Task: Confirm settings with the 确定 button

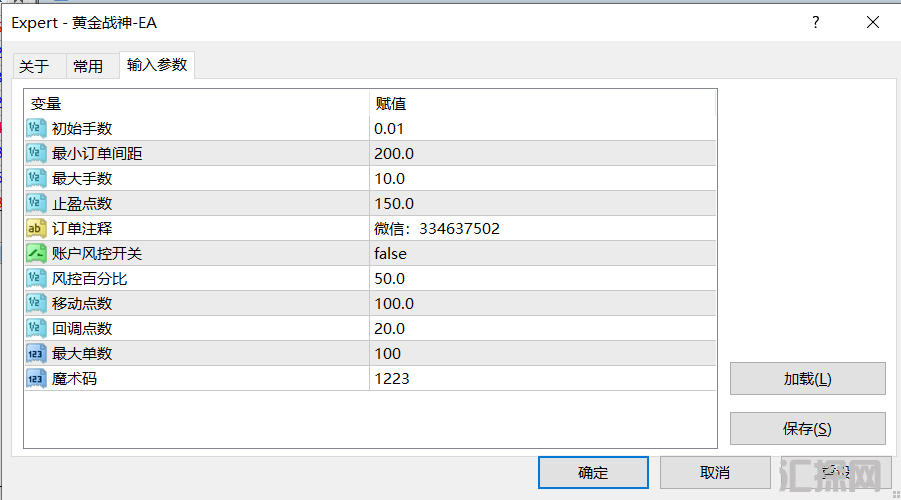Action: tap(593, 472)
